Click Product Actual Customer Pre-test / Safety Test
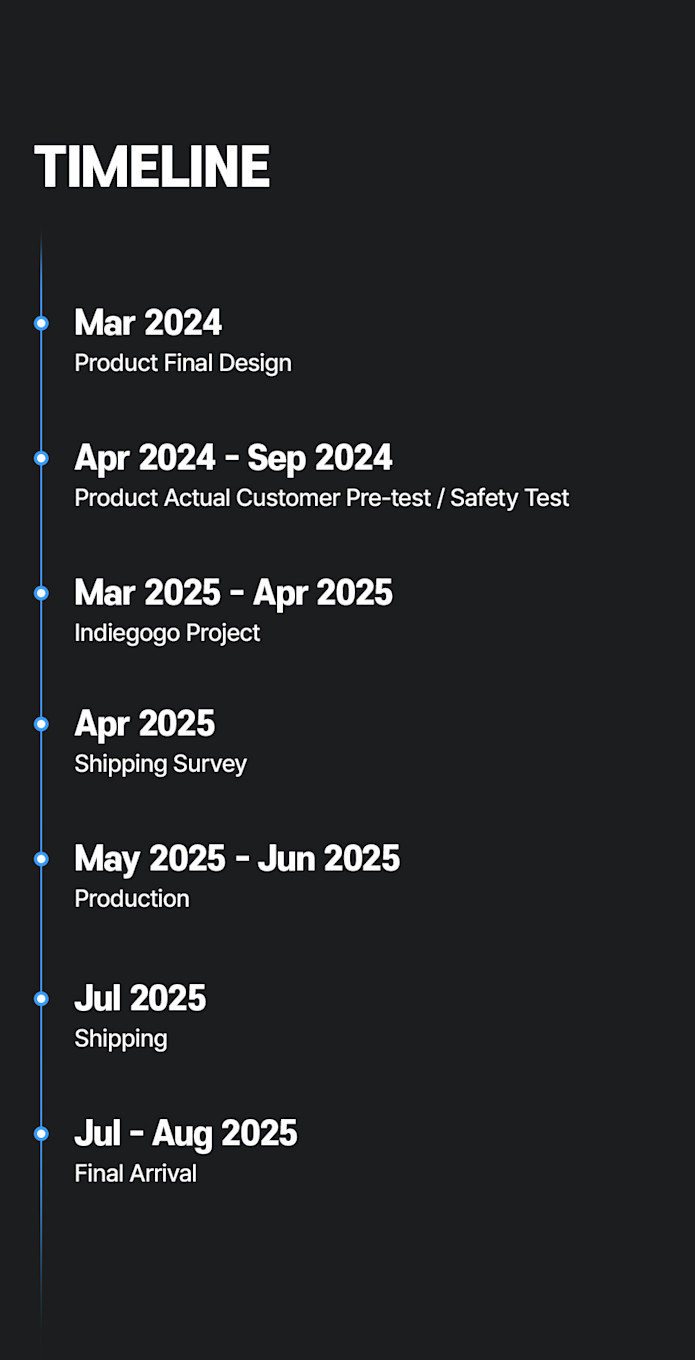 (321, 498)
